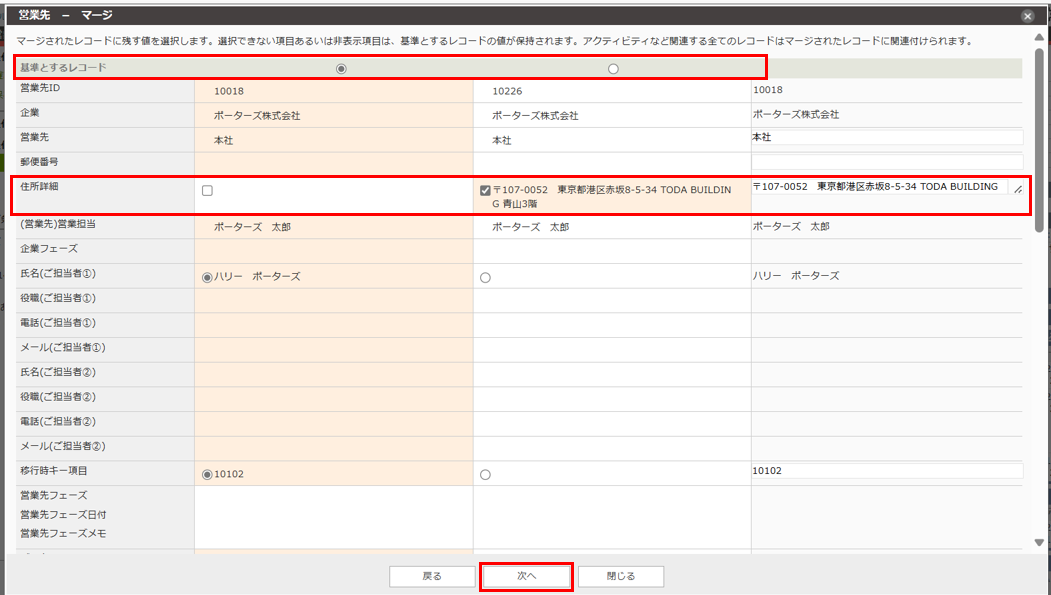Image resolution: width=1051 pixels, height=595 pixels.
Task: Uncheck the 〒107-0052 address detail checkbox
Action: pos(485,190)
